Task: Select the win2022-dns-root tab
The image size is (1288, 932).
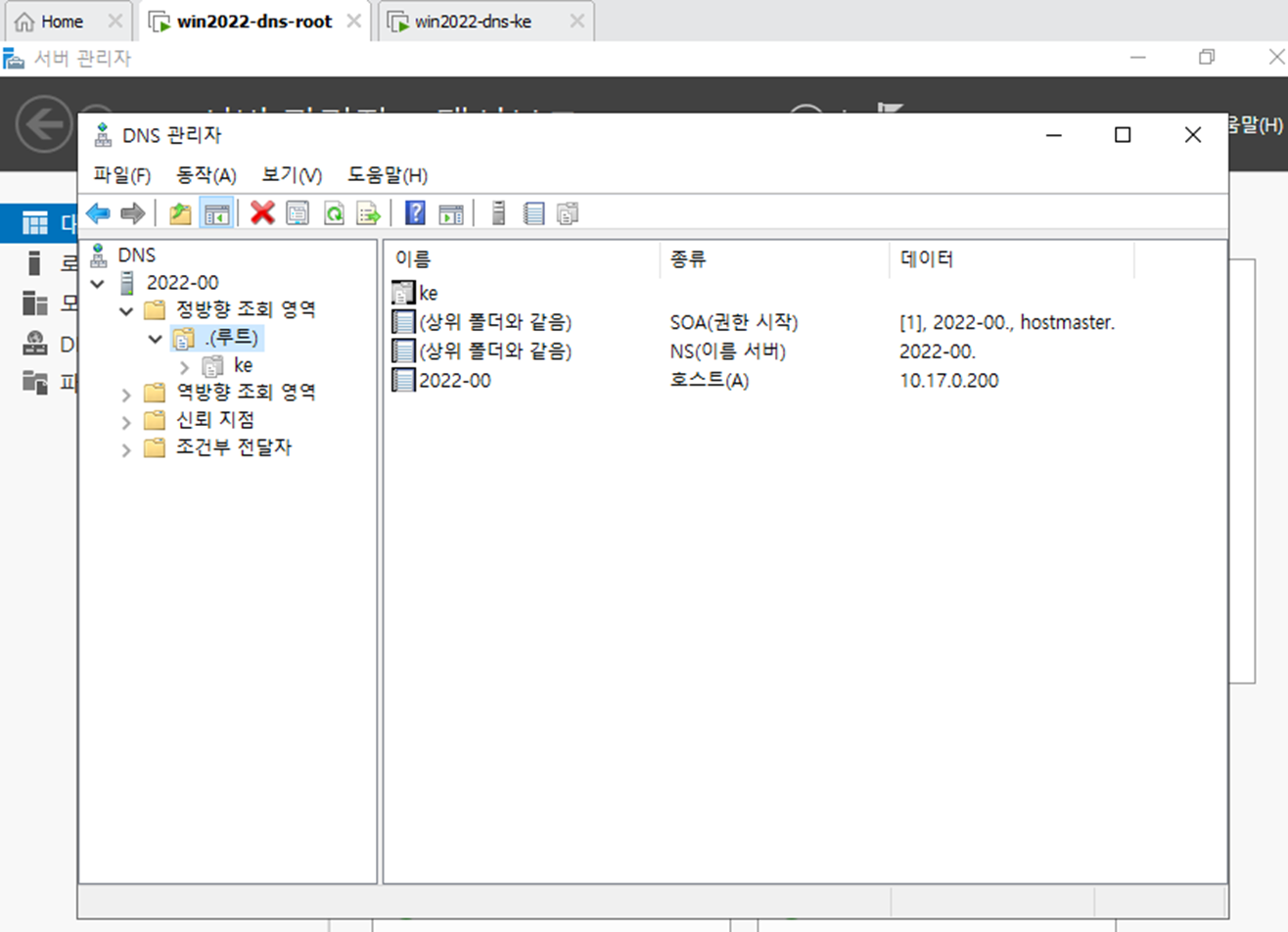Action: pyautogui.click(x=254, y=22)
